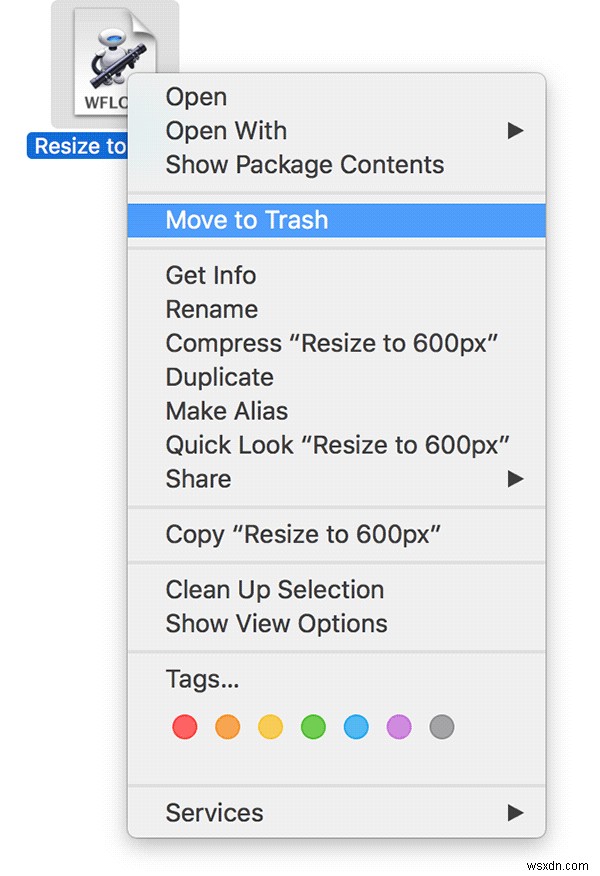Screen dimensions: 600x876
Task: Choose Open from the context menu
Action: point(196,97)
